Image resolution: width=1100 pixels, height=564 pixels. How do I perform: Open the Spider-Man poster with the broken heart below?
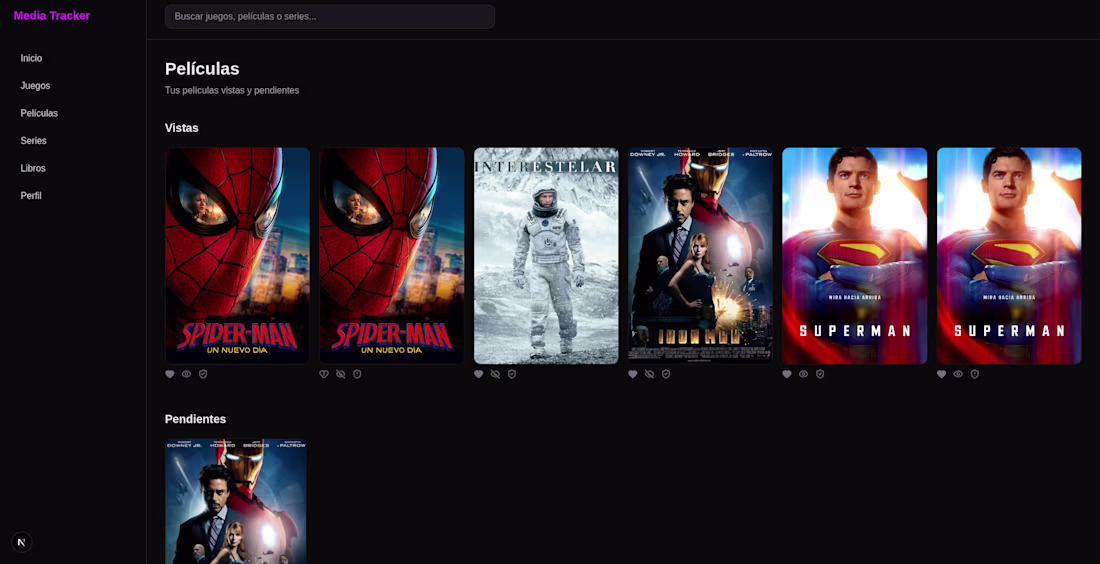tap(391, 255)
